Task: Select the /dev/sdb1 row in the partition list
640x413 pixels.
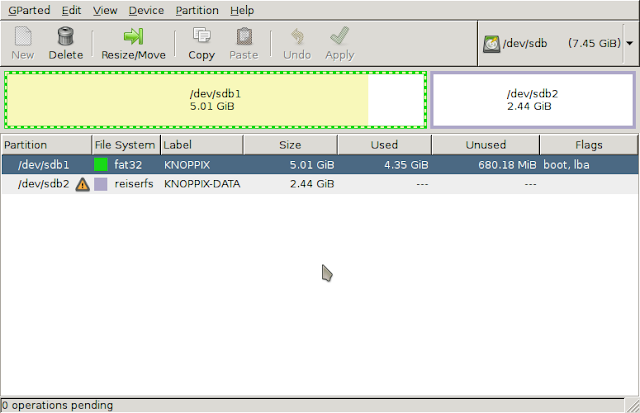Action: (x=320, y=165)
